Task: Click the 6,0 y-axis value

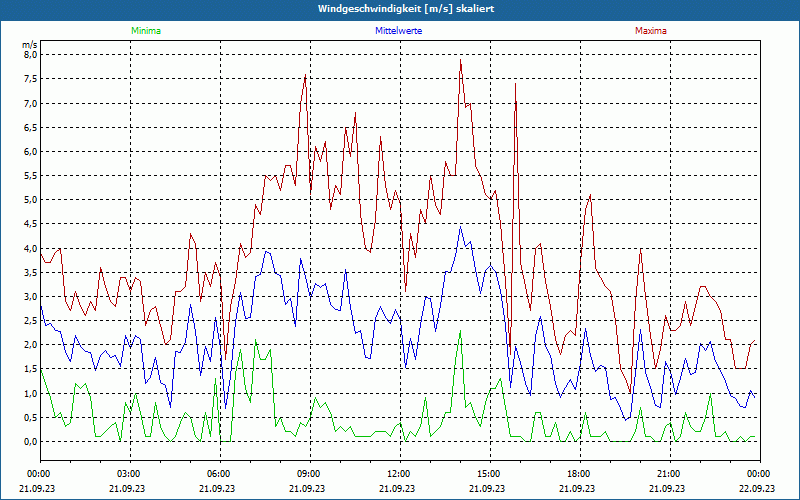Action: pyautogui.click(x=31, y=152)
